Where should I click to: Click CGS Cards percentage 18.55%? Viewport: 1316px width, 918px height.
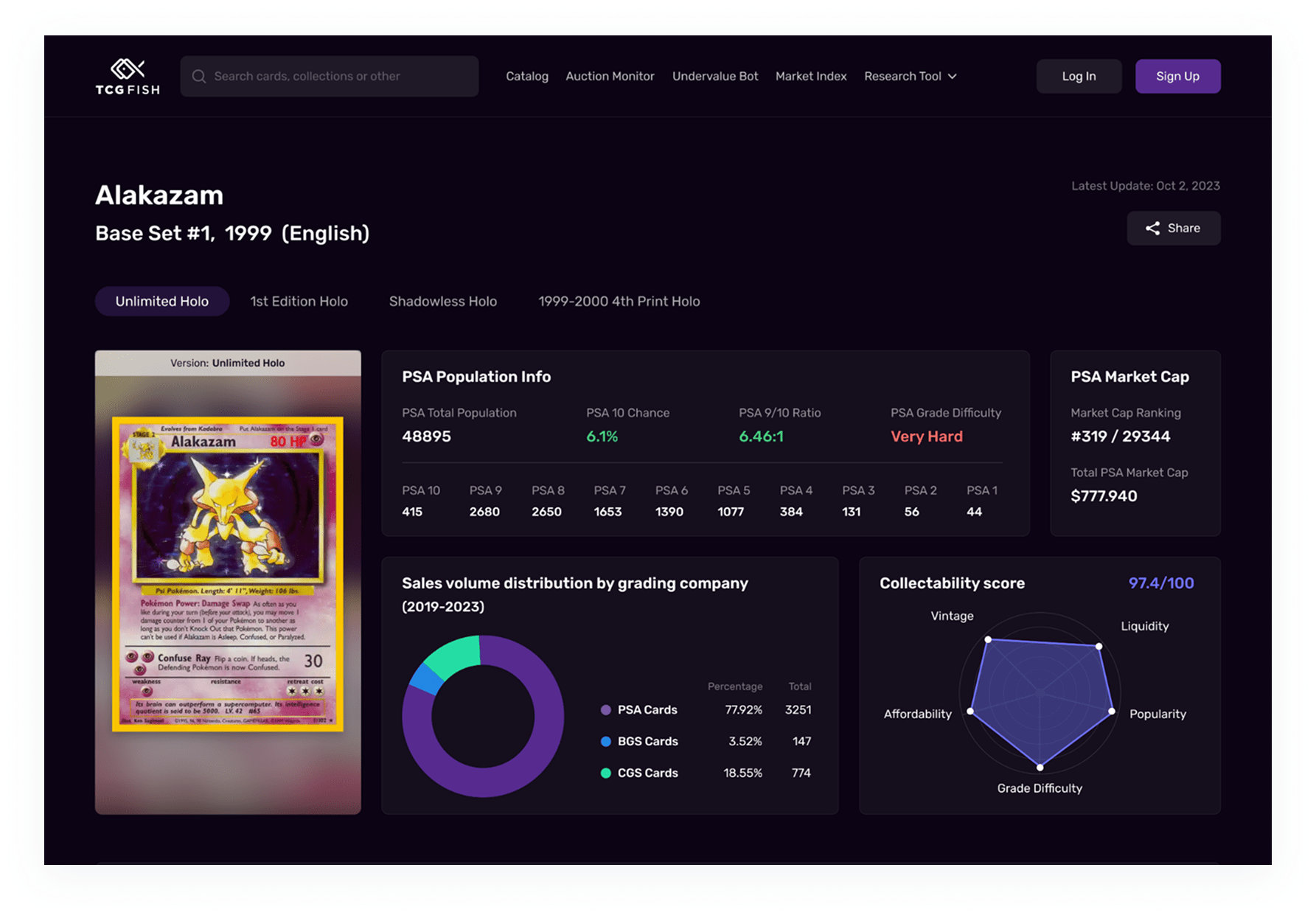[x=742, y=773]
